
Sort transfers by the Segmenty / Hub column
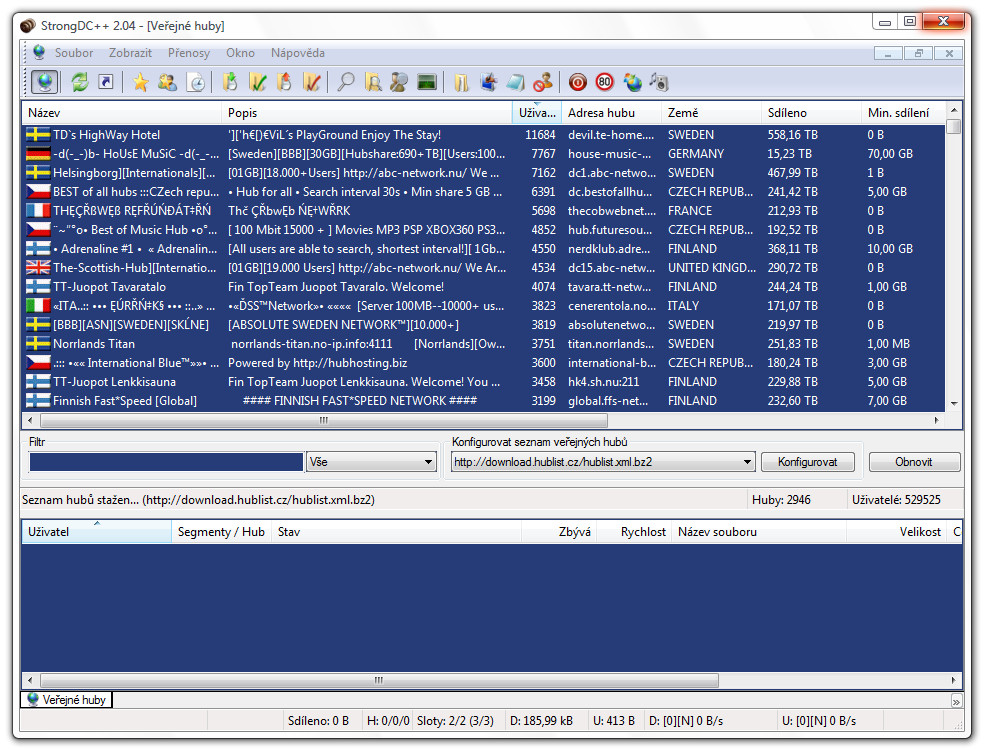click(221, 532)
